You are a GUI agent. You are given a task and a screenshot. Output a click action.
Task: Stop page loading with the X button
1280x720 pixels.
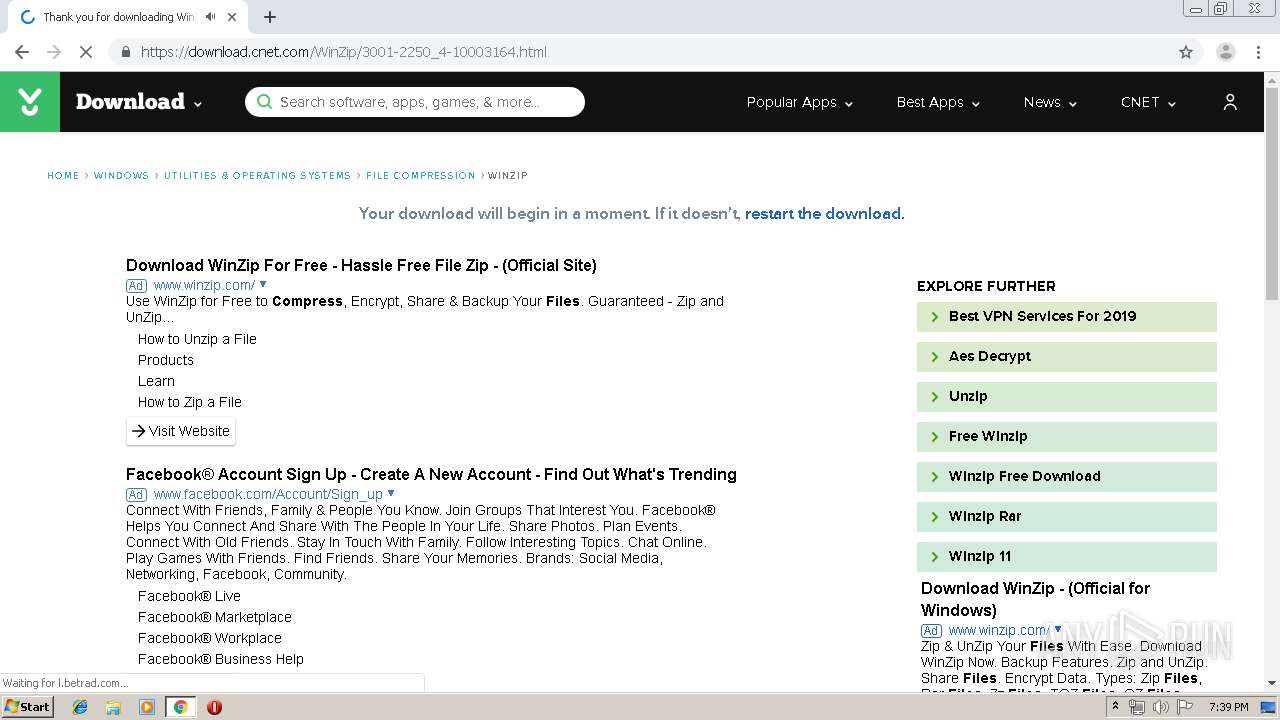tap(86, 52)
